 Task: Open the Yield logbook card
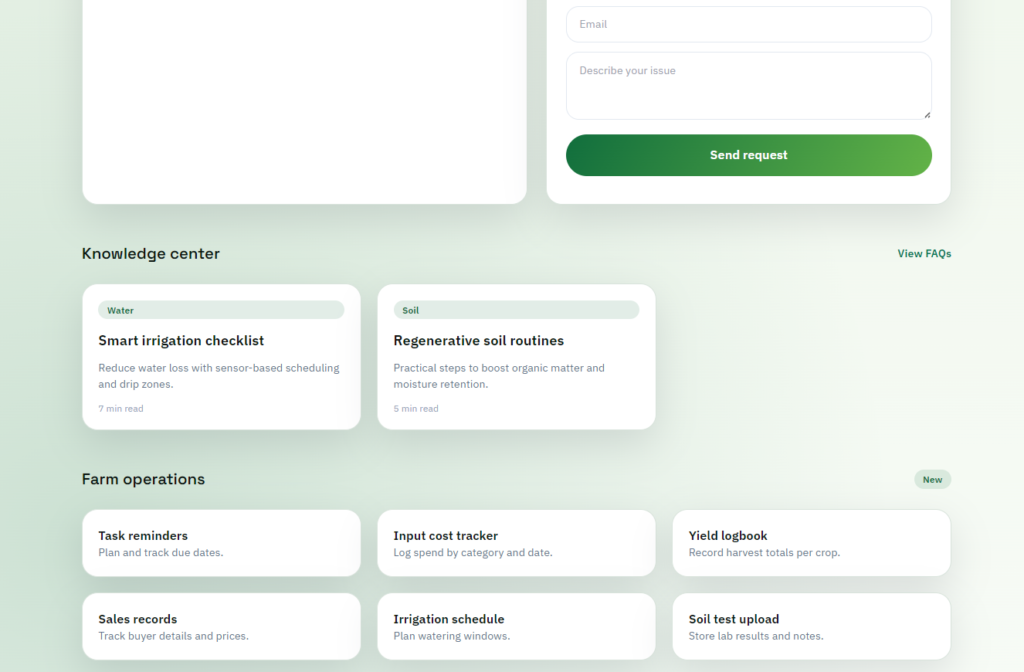pyautogui.click(x=811, y=542)
